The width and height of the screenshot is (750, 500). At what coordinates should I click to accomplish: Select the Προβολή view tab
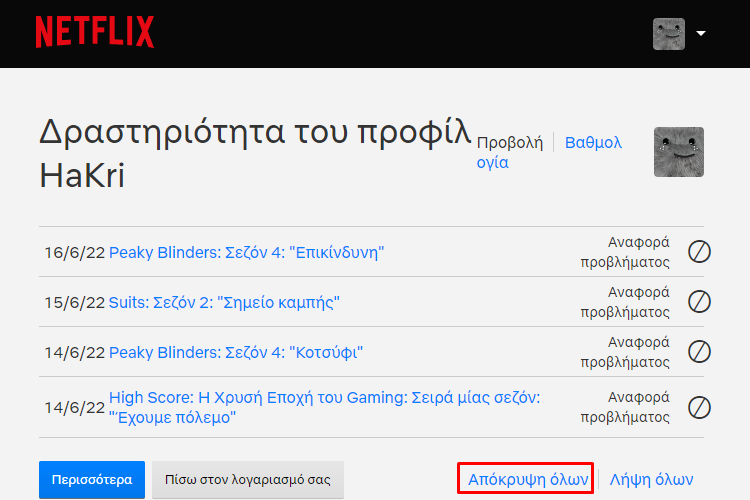(510, 143)
